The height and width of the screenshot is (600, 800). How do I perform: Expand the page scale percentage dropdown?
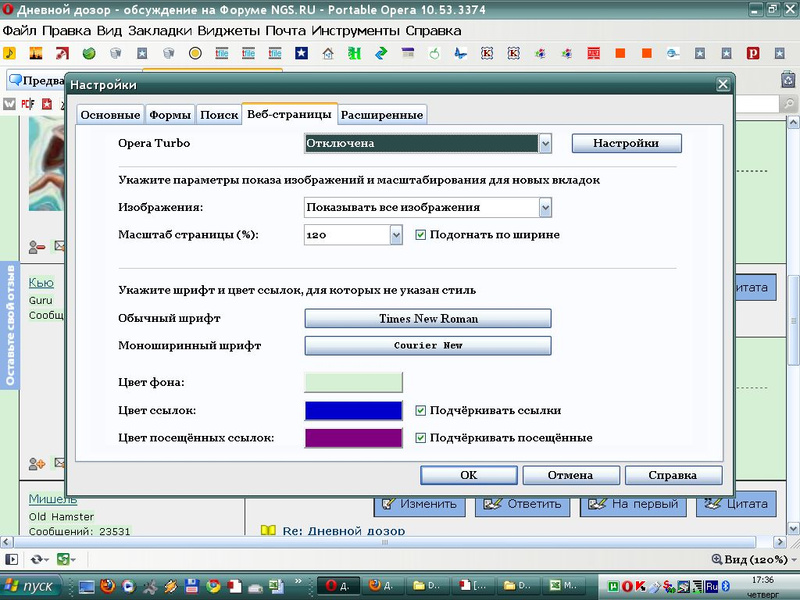point(395,235)
